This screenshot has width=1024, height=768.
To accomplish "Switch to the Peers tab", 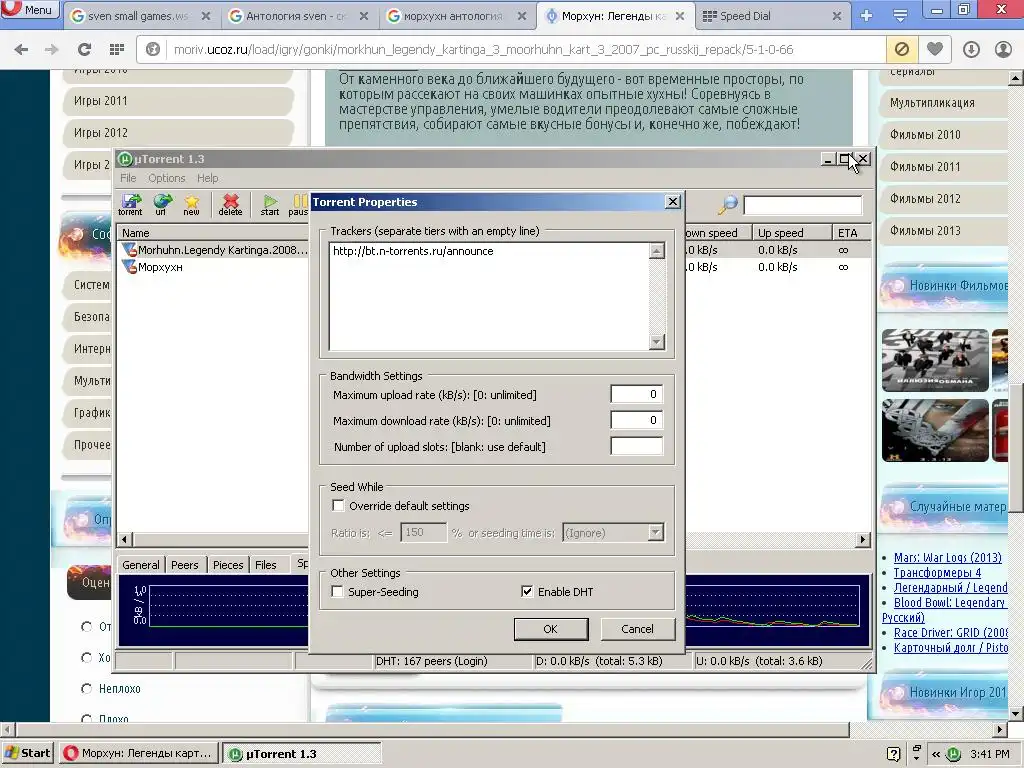I will tap(185, 565).
